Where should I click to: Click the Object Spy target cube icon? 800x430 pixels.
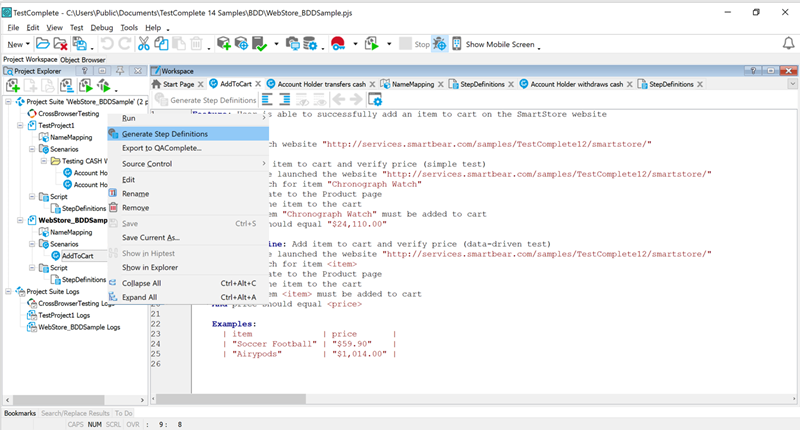(x=241, y=44)
